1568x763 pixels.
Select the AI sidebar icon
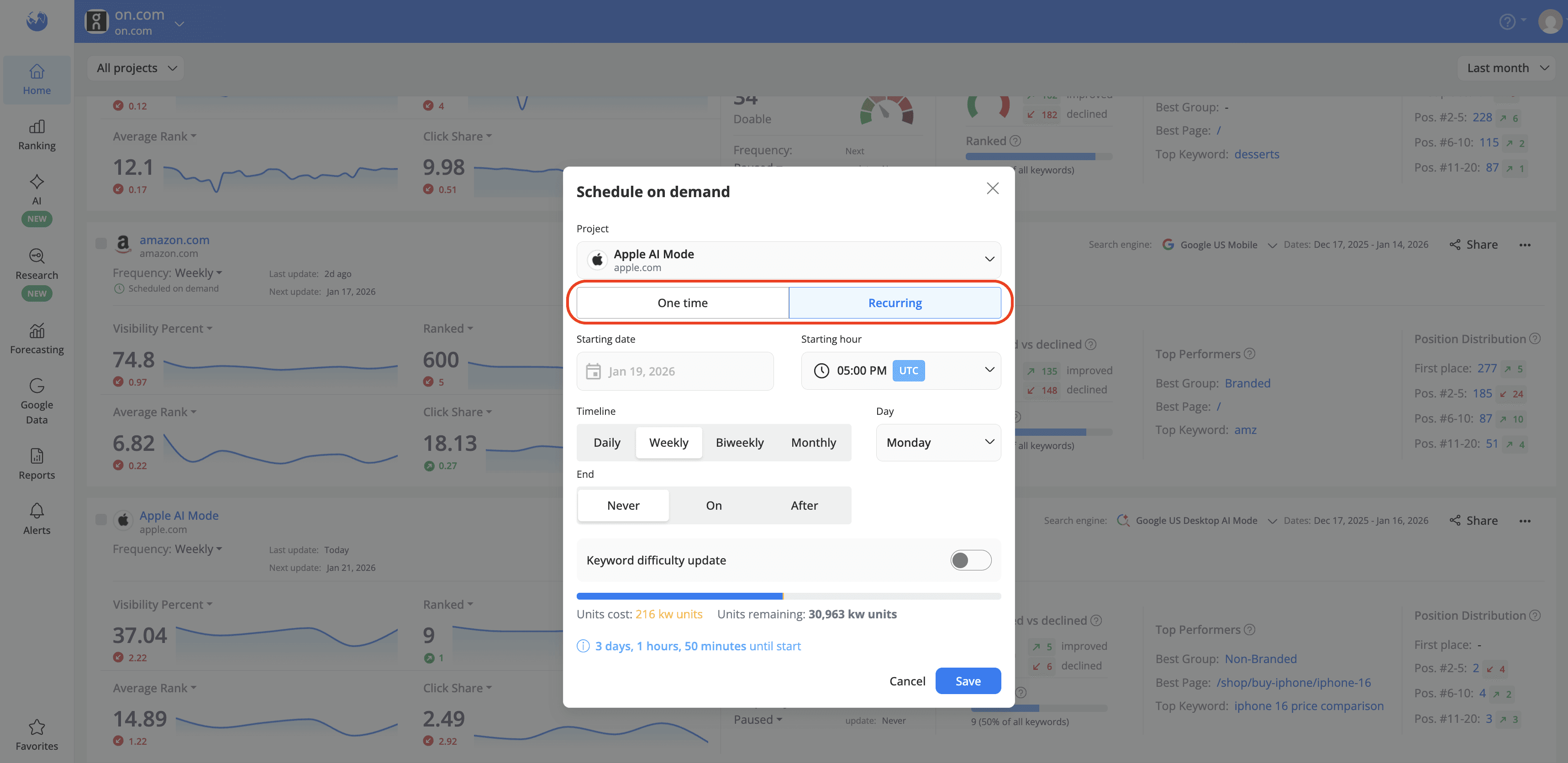pos(37,190)
